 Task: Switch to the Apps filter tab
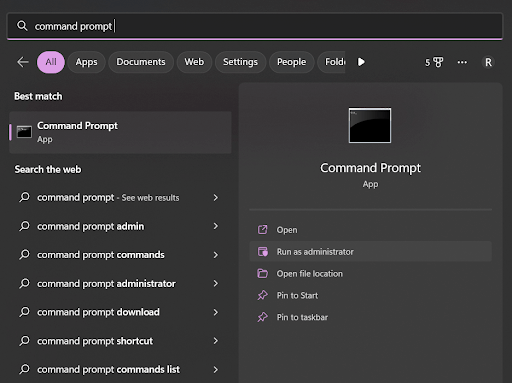[86, 62]
